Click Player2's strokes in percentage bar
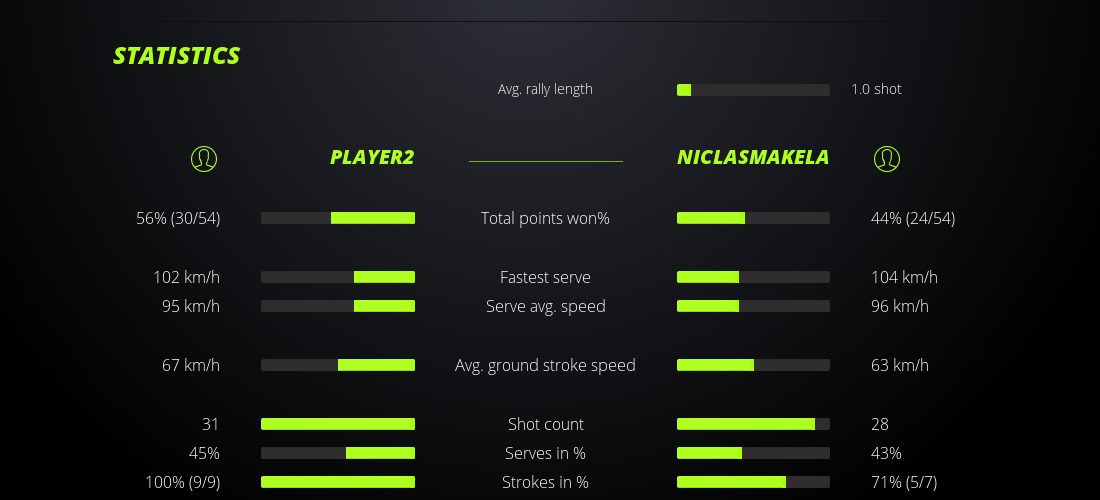This screenshot has height=500, width=1100. (338, 482)
